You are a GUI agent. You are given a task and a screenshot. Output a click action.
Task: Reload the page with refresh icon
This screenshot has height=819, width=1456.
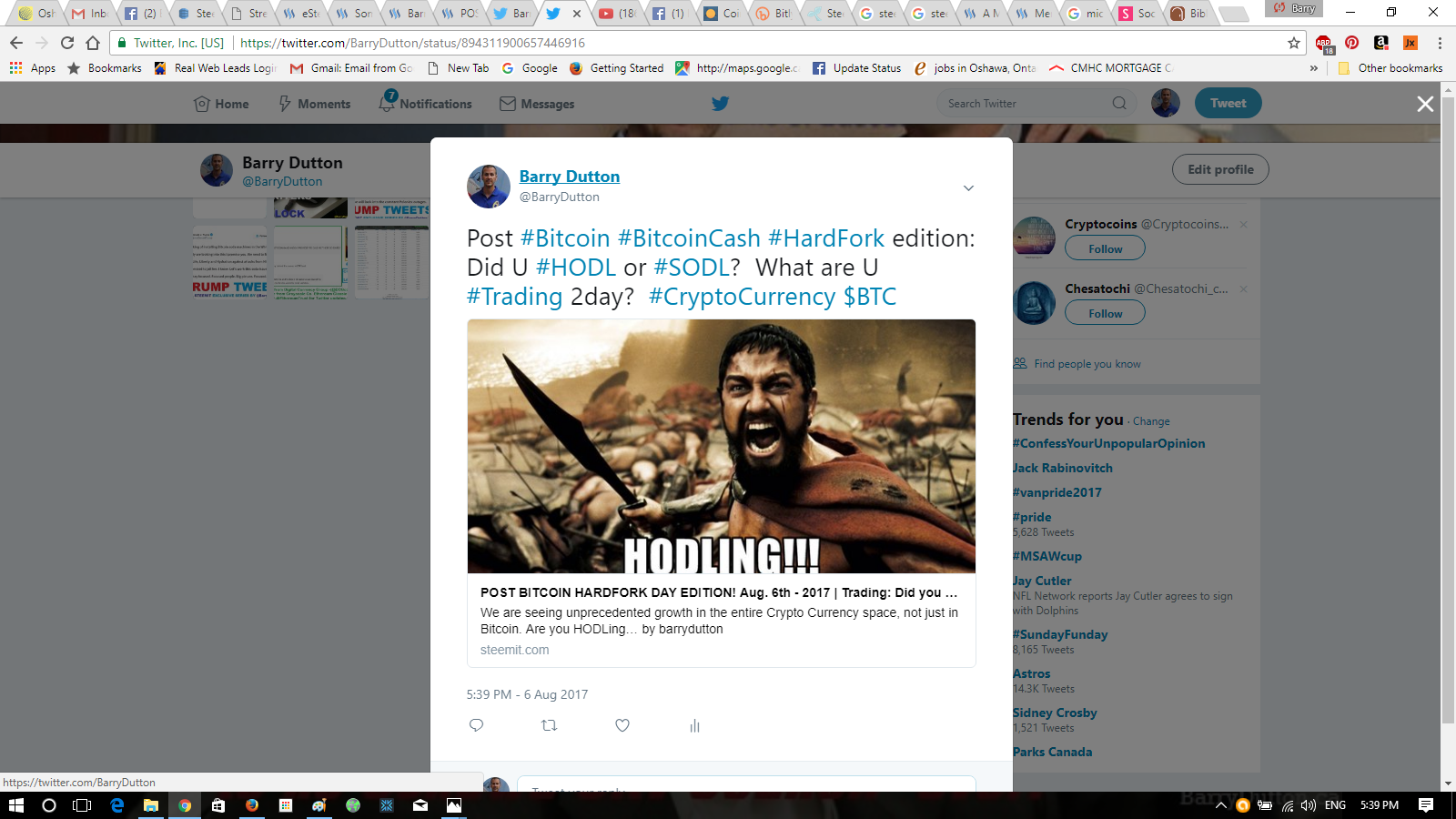pos(67,43)
